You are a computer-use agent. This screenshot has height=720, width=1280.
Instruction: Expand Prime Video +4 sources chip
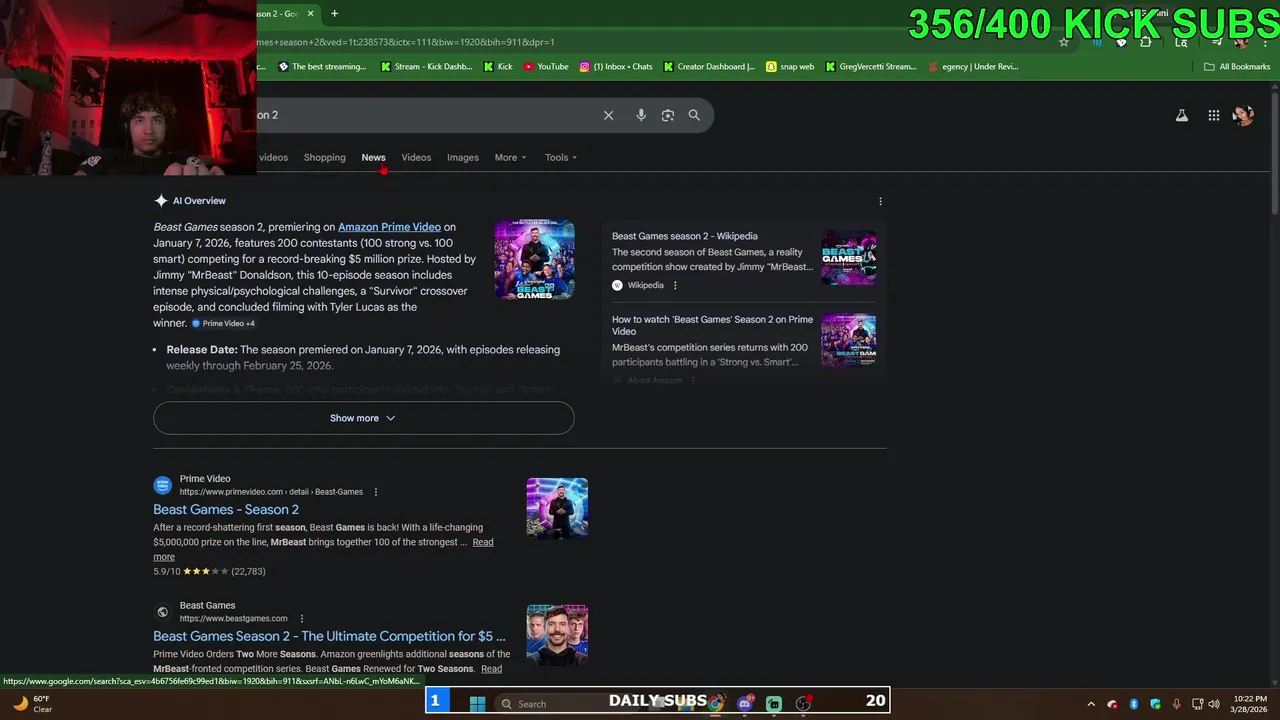pyautogui.click(x=223, y=324)
